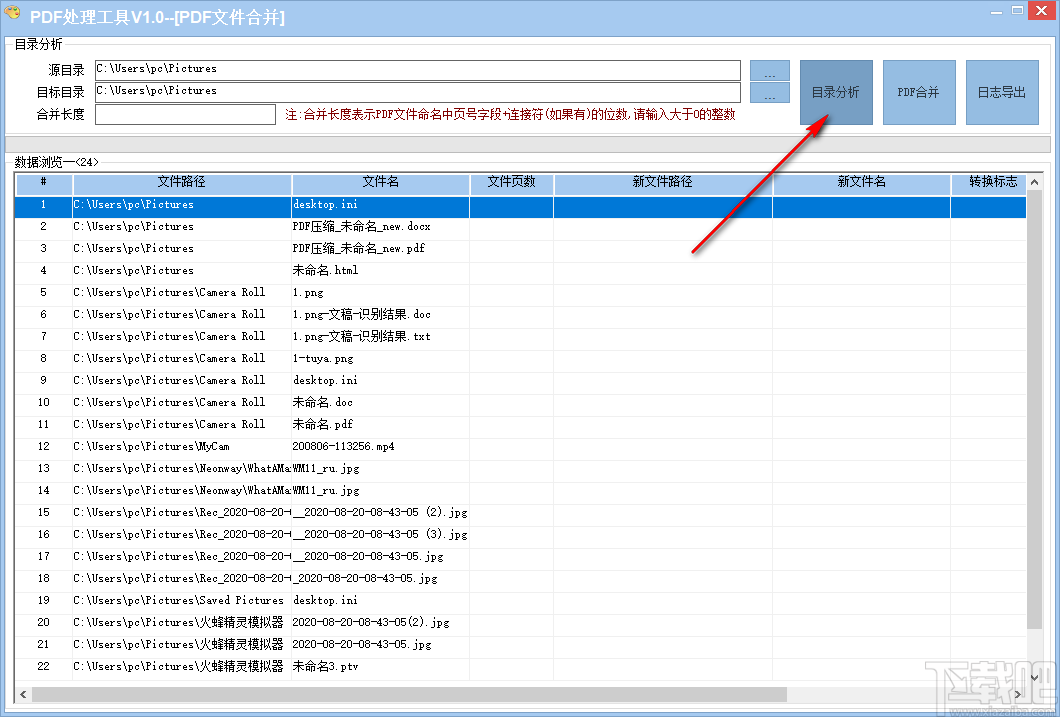Image resolution: width=1060 pixels, height=717 pixels.
Task: Click row number 10 cell
Action: pos(44,403)
